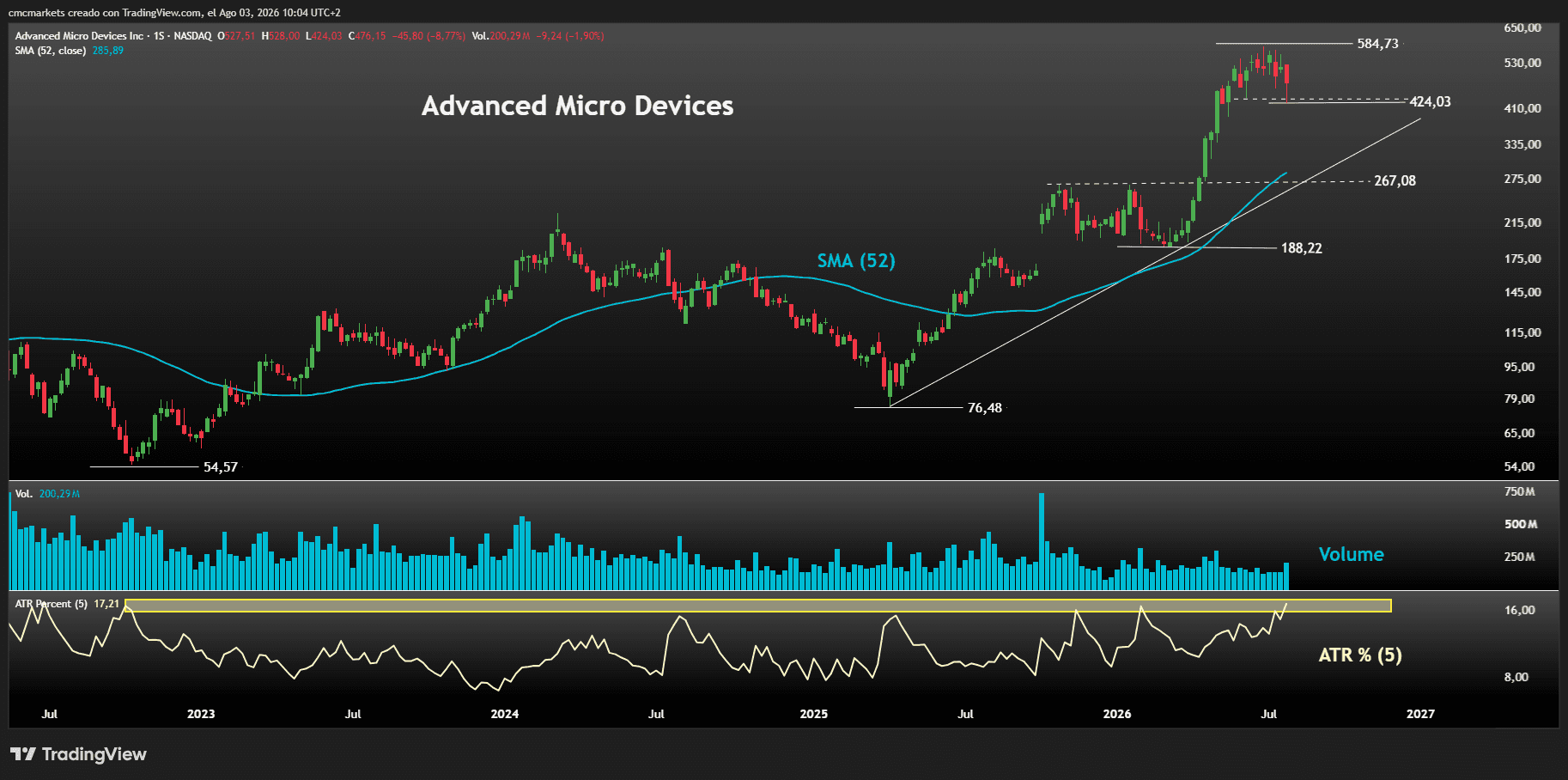Click the 145,00 price axis label
The image size is (1568, 780).
(1522, 293)
